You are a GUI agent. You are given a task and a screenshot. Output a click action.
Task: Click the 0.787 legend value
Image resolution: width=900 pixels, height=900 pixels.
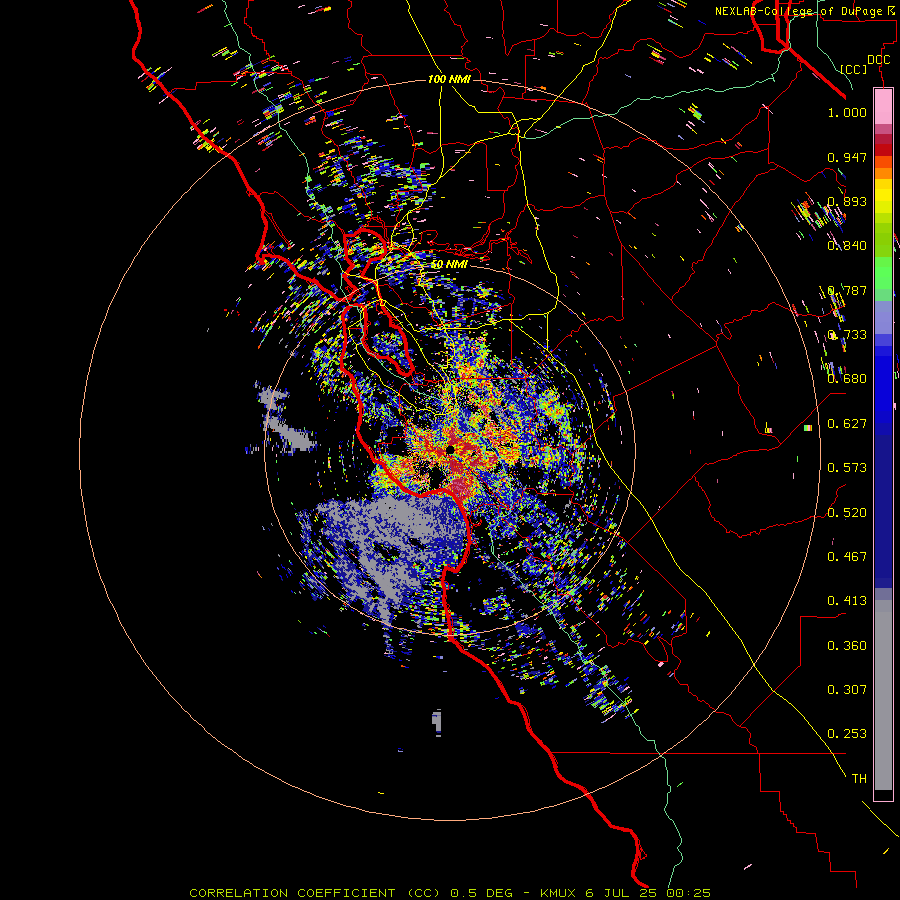coord(847,290)
